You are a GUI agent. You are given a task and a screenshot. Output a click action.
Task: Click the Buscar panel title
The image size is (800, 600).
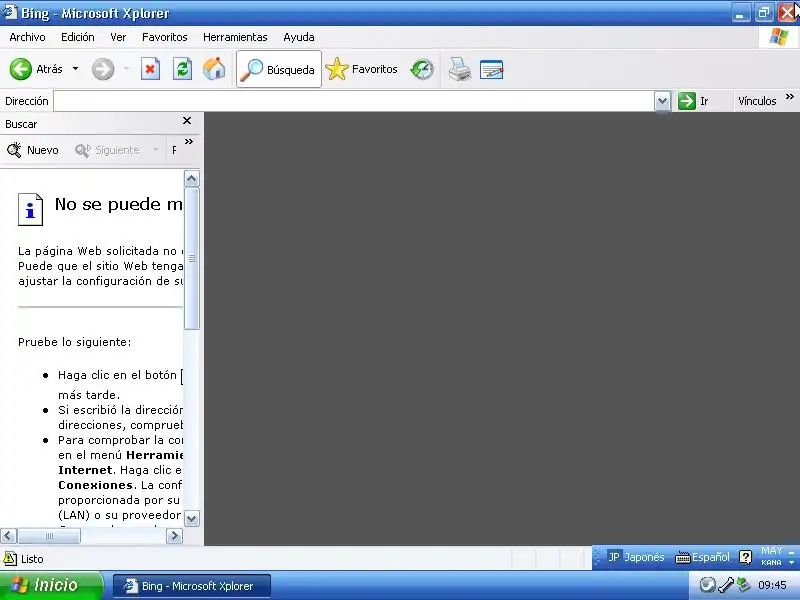pos(21,124)
